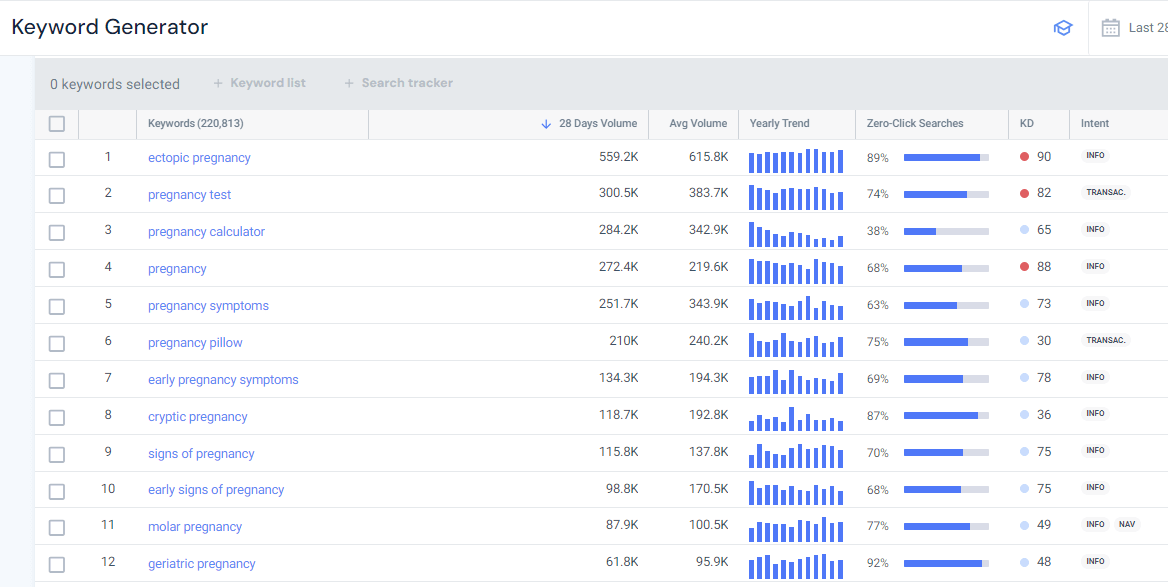Click the Search tracker button

(x=399, y=83)
